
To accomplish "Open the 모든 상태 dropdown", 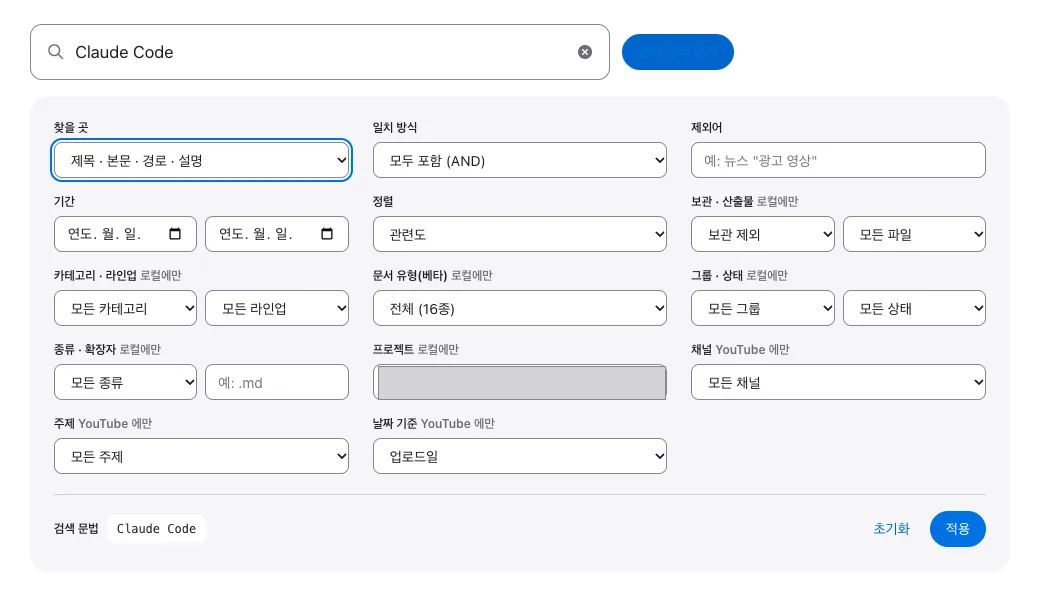I will click(x=914, y=308).
